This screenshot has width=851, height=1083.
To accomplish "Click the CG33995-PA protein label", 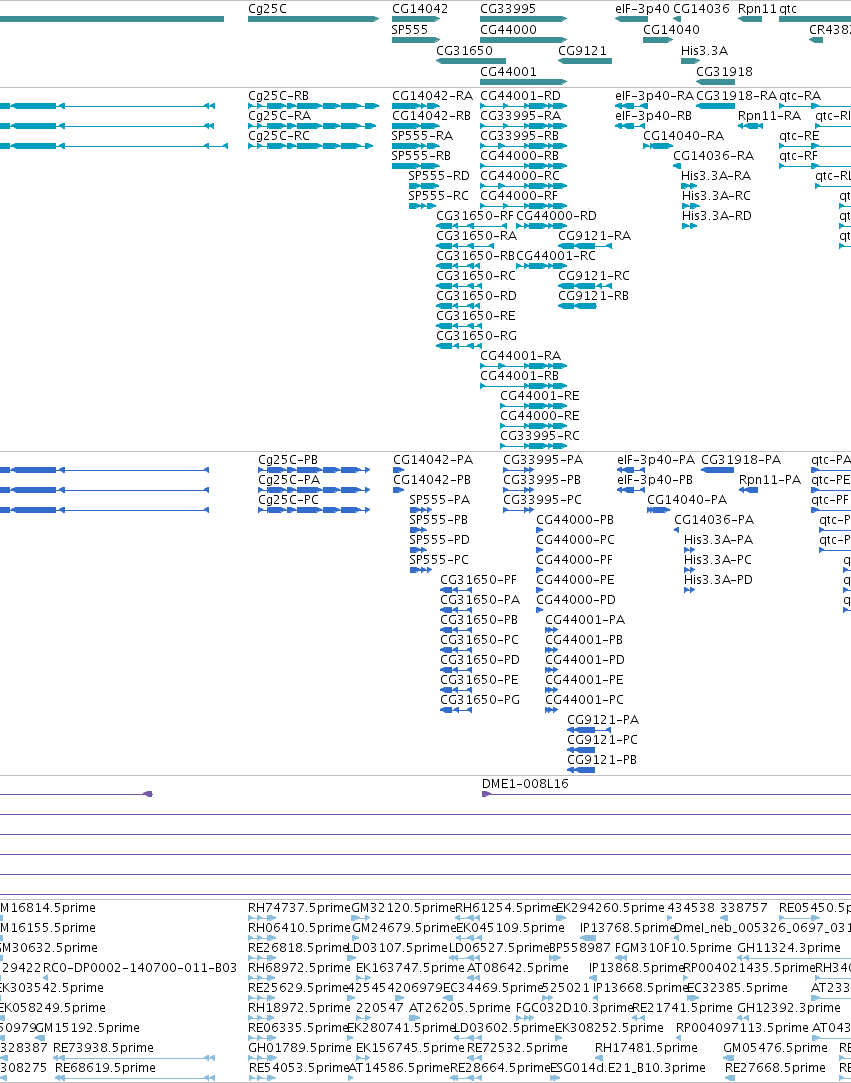I will 543,459.
